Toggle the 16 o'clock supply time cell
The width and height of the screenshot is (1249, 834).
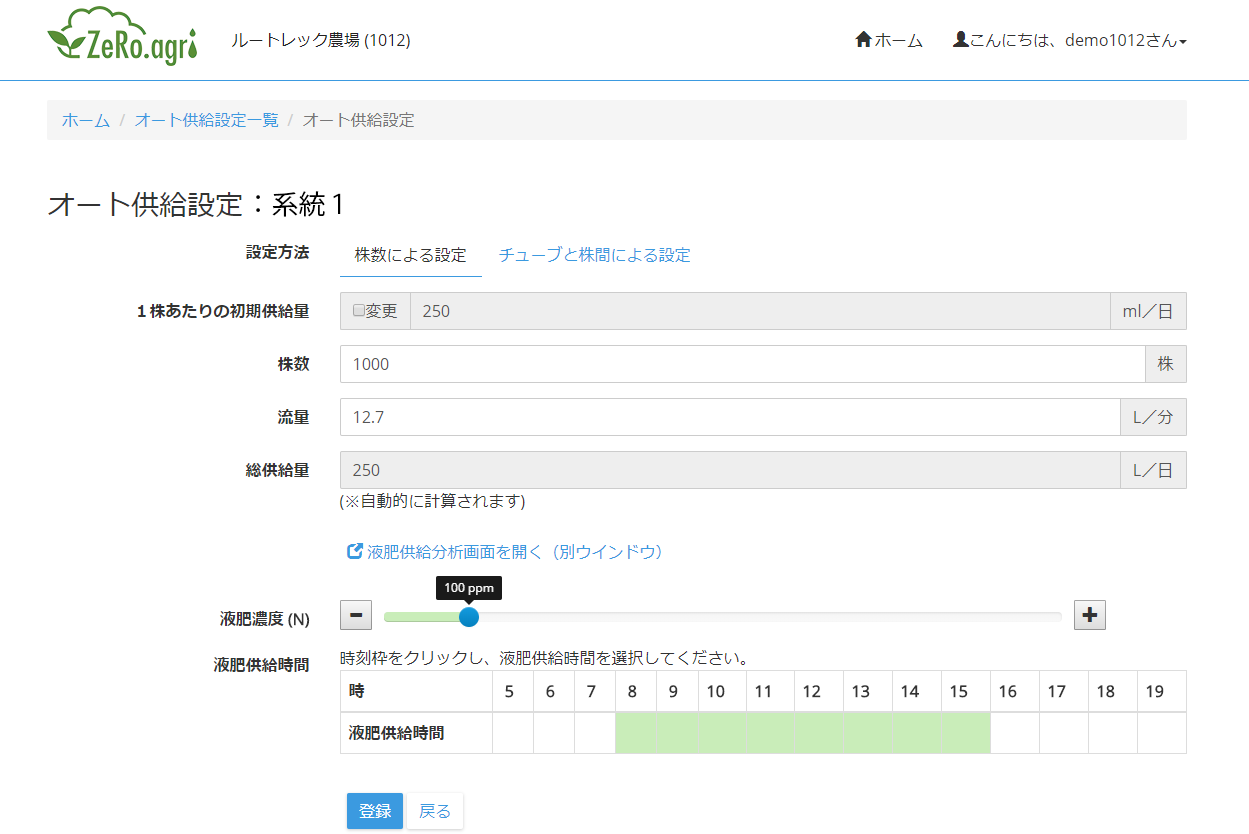click(1015, 733)
